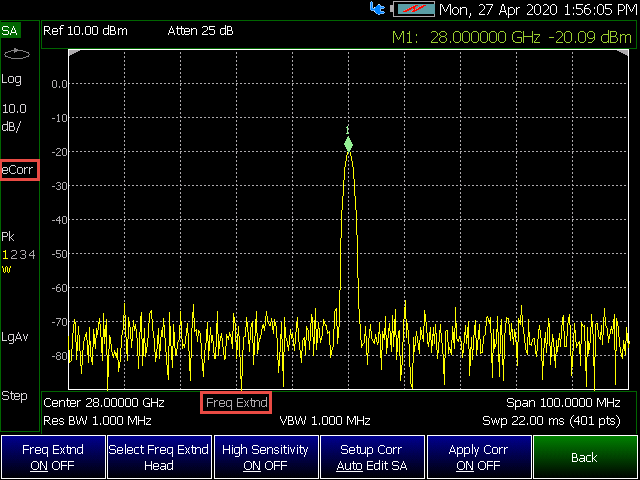Click the Swp 22.00 ms readout
The width and height of the screenshot is (640, 480).
coord(551,420)
